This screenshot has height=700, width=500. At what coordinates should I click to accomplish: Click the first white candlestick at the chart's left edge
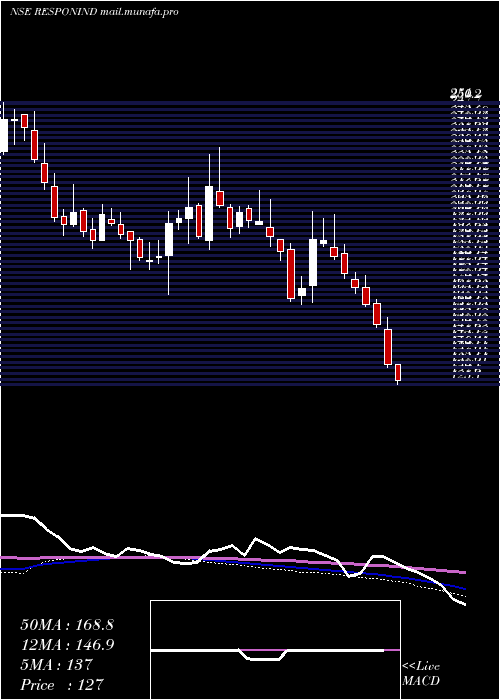click(x=4, y=135)
